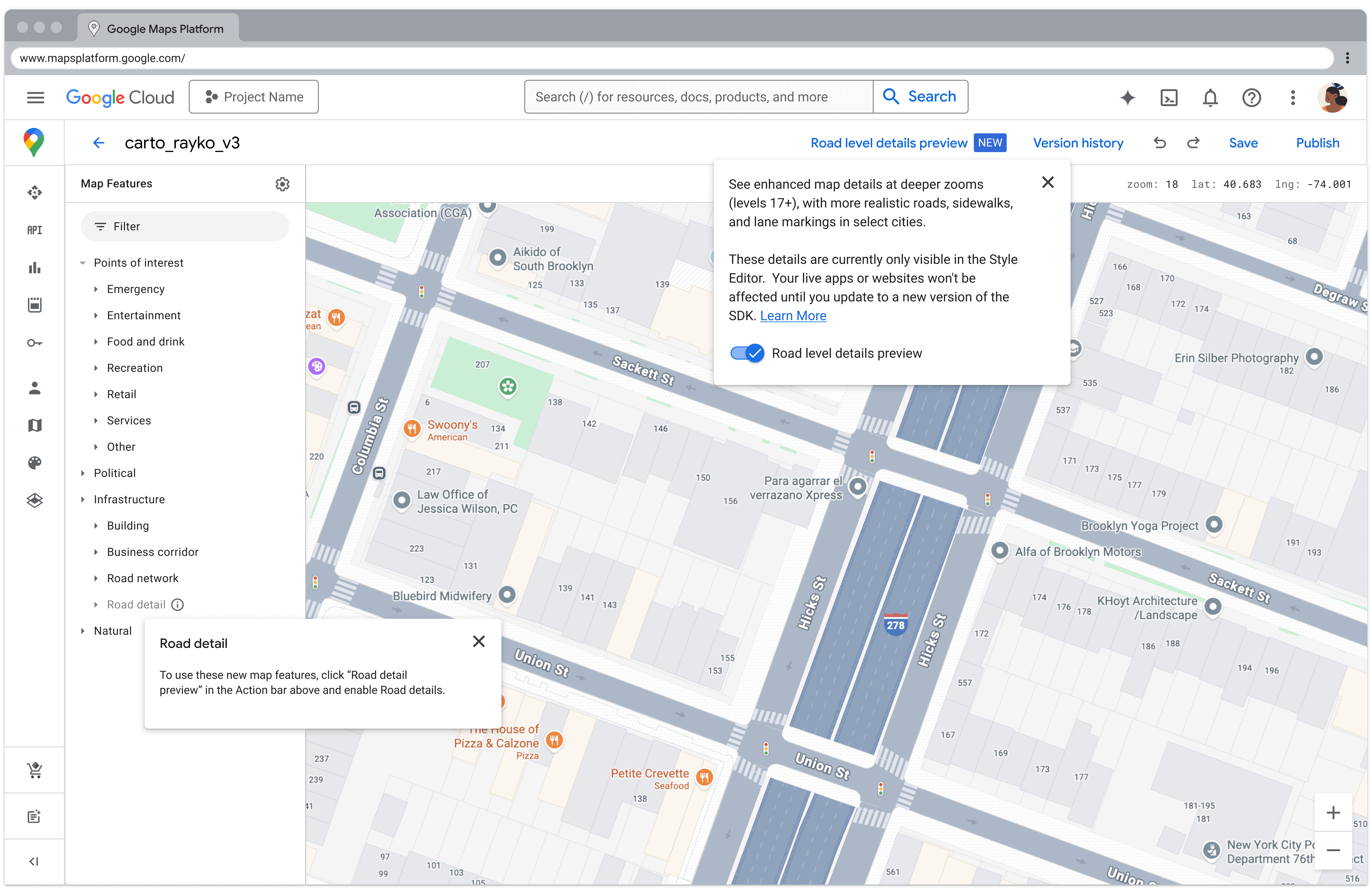The width and height of the screenshot is (1372, 892).
Task: Open Map Features settings gear
Action: click(x=282, y=184)
